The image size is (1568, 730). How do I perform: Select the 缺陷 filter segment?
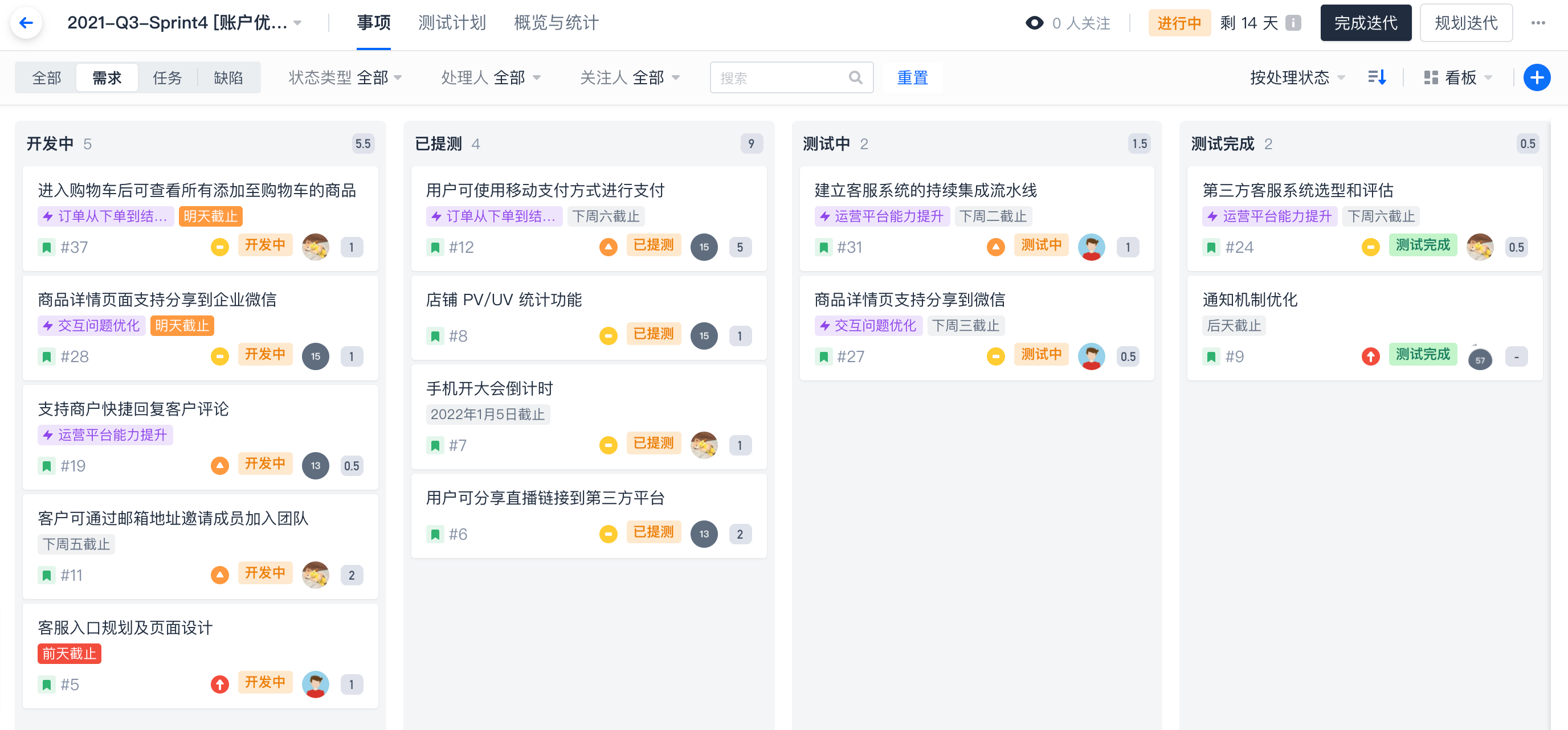[x=228, y=77]
